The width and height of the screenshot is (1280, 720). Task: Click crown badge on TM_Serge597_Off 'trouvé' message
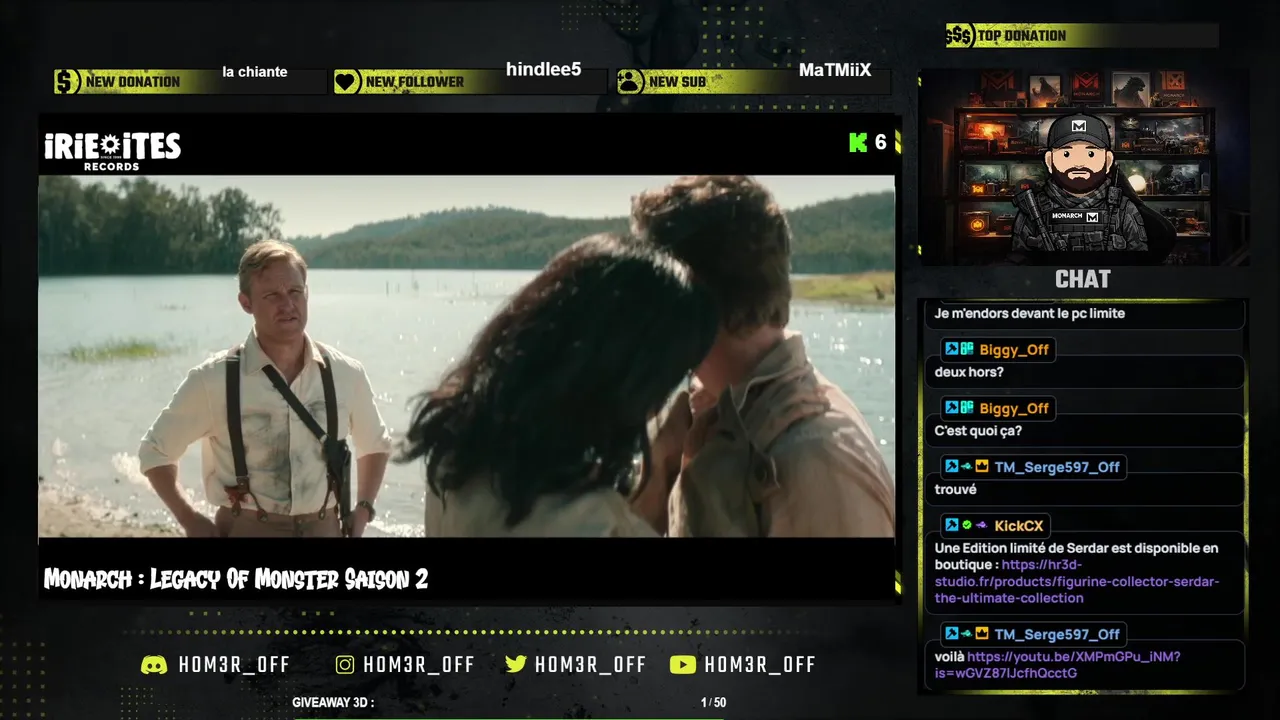(982, 467)
